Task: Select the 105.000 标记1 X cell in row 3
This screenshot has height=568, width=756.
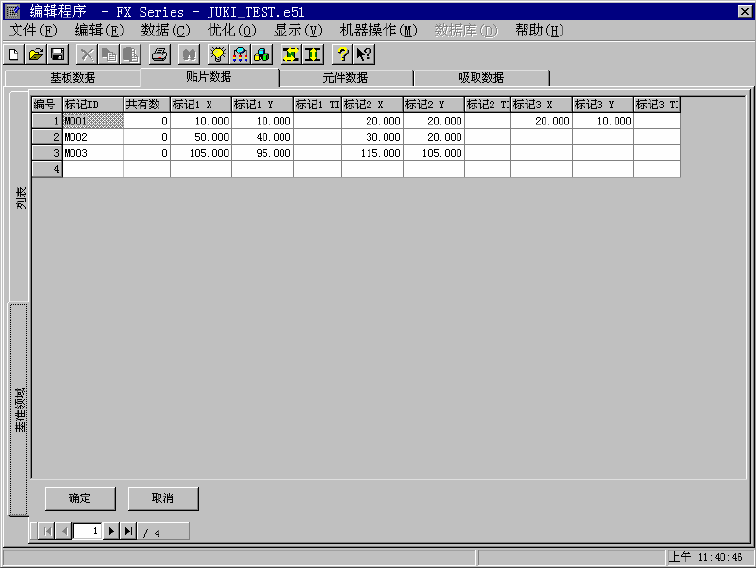Action: 201,153
